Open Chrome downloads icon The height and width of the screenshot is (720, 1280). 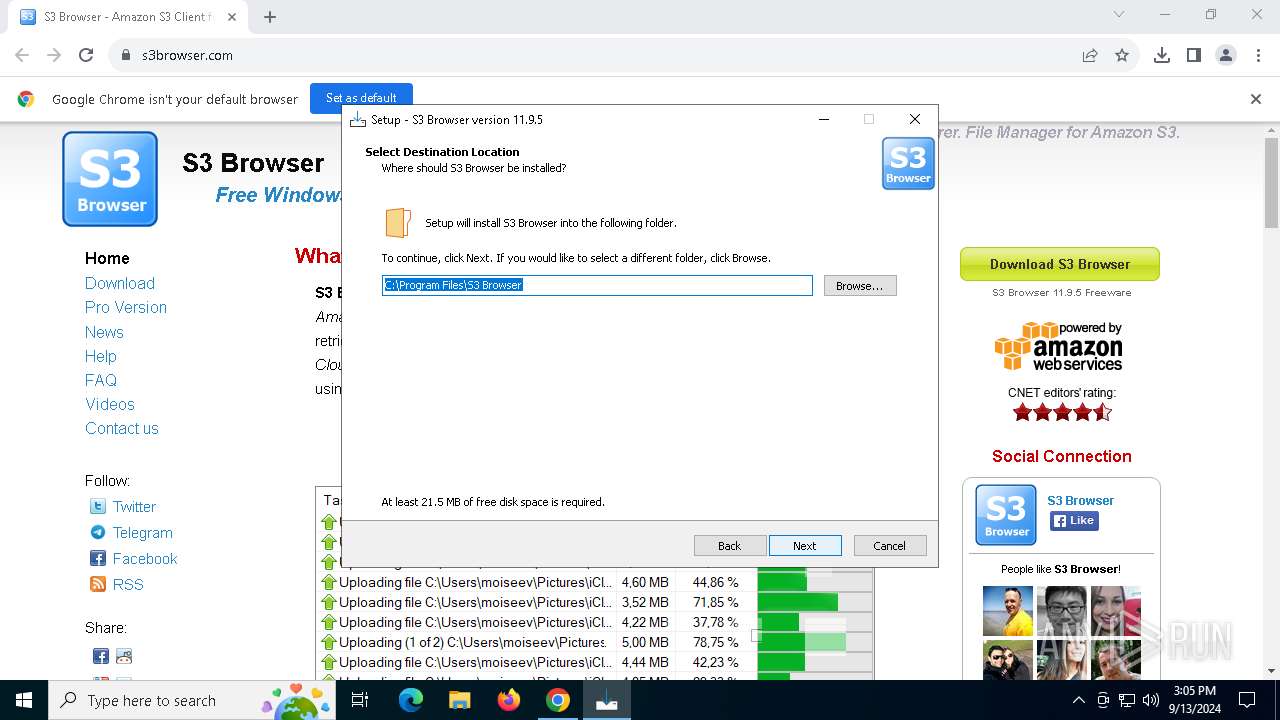pyautogui.click(x=1162, y=55)
